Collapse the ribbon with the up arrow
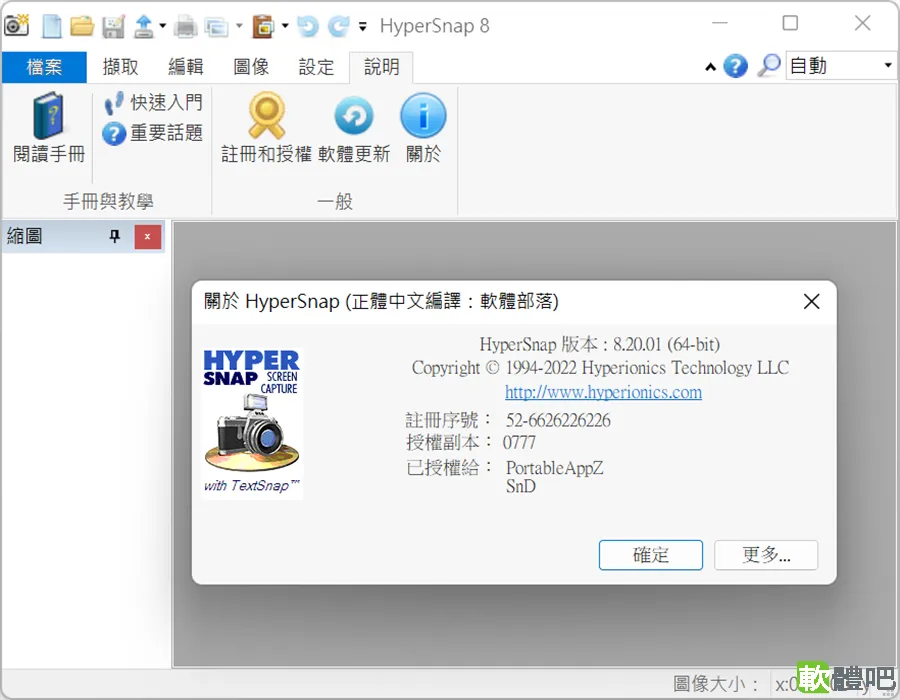 point(711,67)
